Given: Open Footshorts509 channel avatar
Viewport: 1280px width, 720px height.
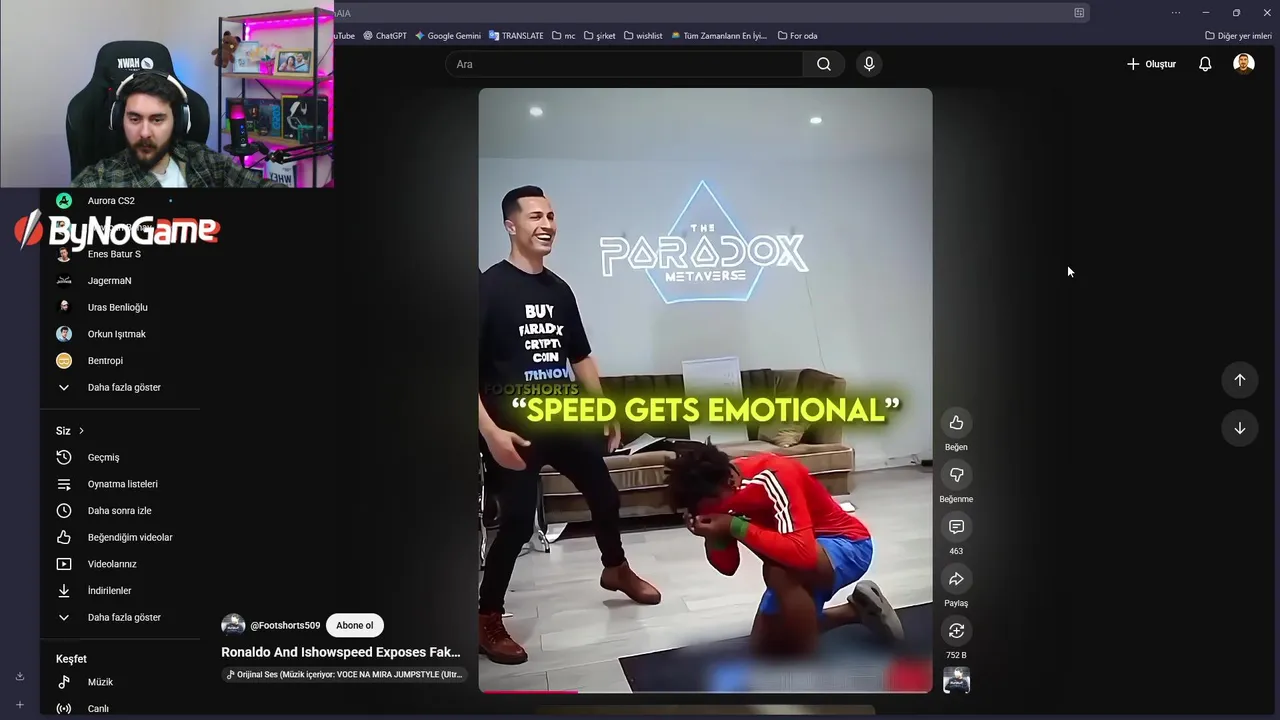Looking at the screenshot, I should (233, 626).
